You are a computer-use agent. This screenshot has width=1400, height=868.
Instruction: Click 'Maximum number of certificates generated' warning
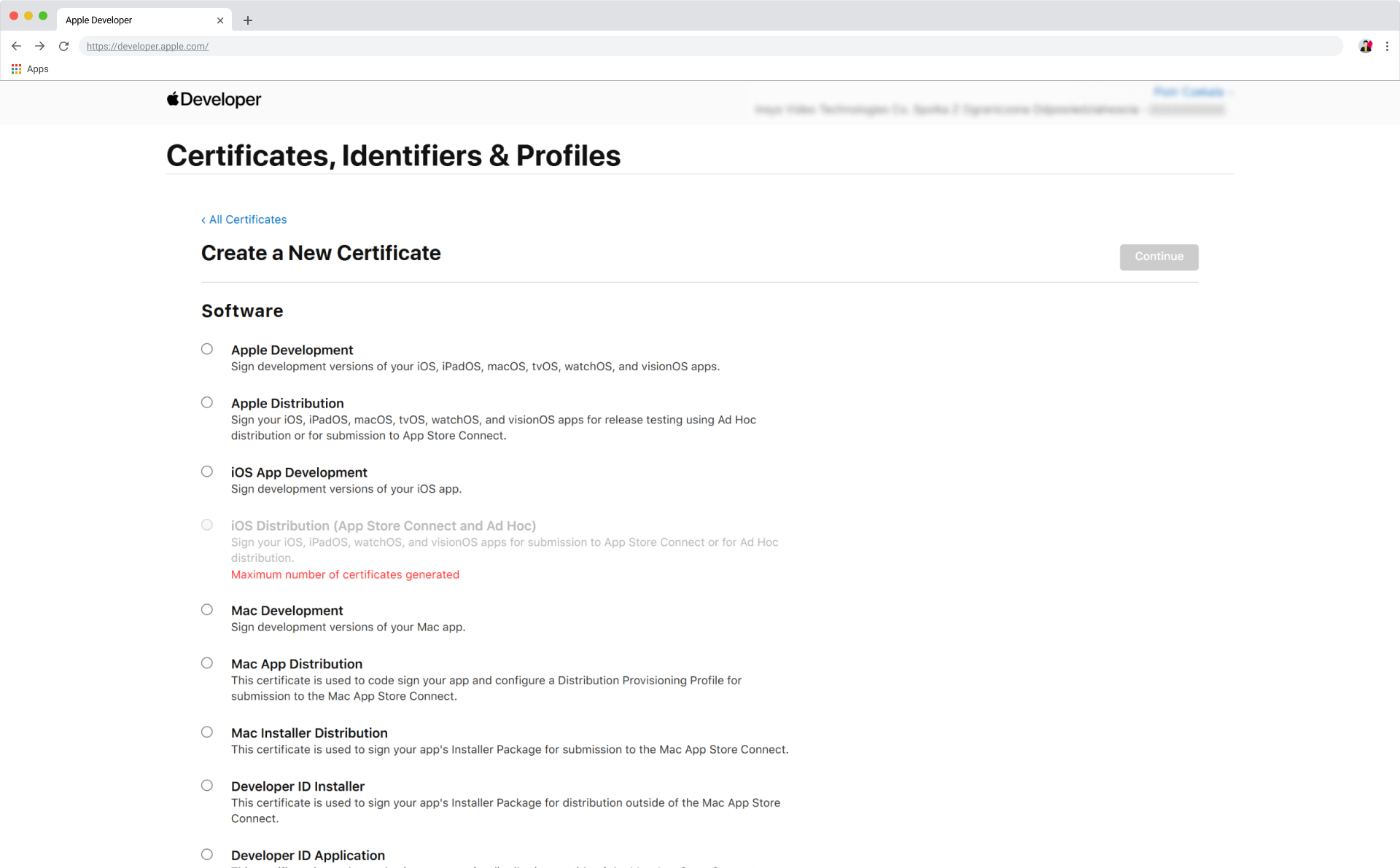pyautogui.click(x=345, y=574)
